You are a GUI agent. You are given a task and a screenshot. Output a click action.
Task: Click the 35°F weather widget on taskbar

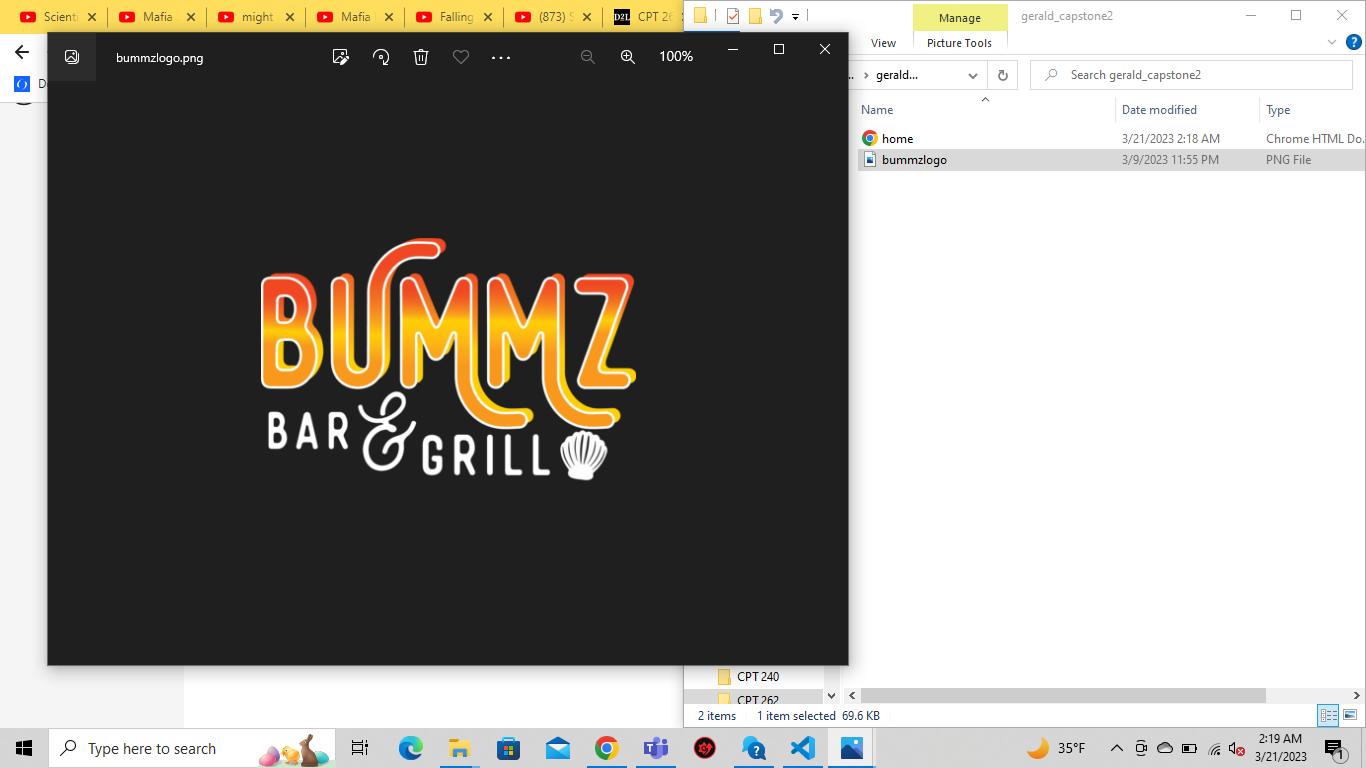click(x=1056, y=748)
